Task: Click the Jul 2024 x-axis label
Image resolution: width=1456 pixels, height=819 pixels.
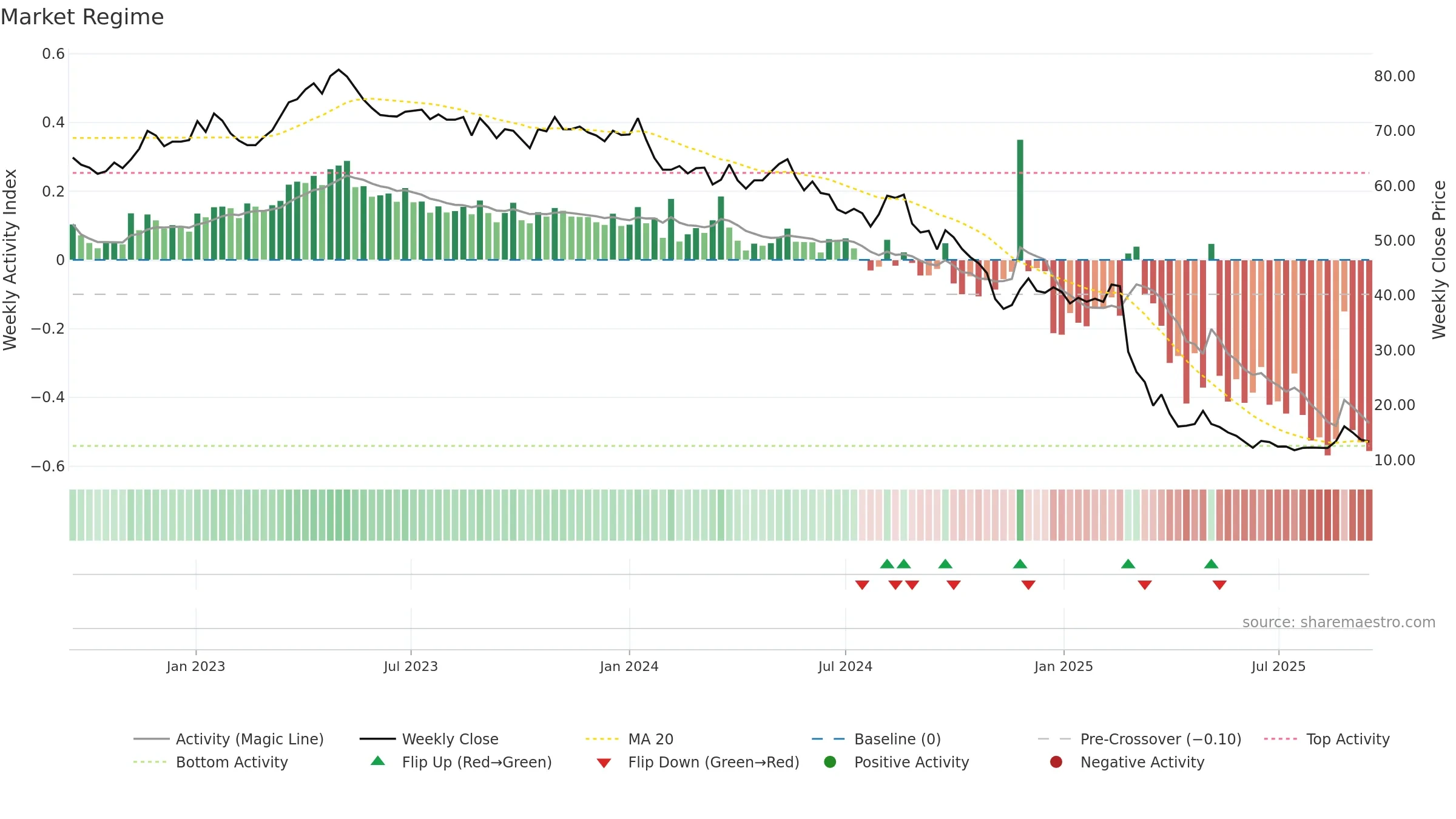Action: (845, 666)
